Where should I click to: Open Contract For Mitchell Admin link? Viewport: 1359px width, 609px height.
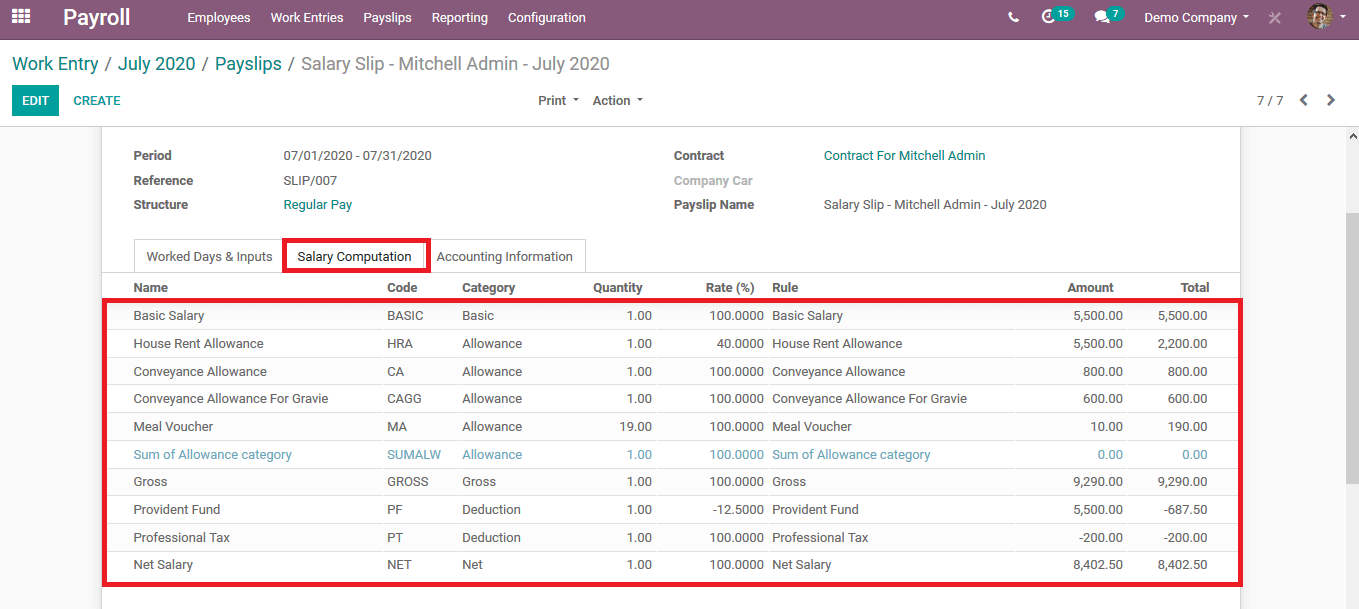point(905,156)
